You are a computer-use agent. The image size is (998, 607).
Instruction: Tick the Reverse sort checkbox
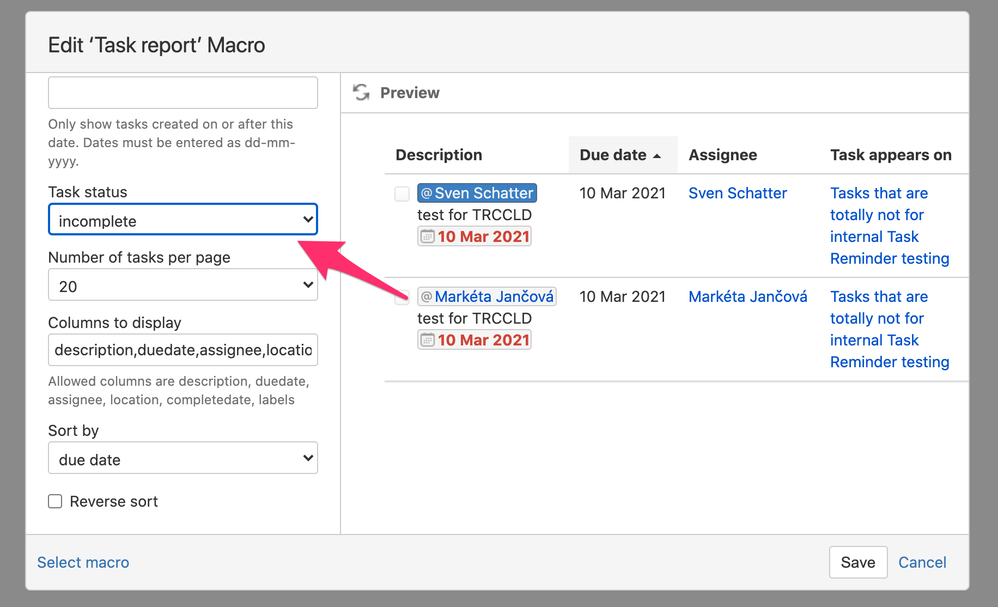(x=55, y=501)
